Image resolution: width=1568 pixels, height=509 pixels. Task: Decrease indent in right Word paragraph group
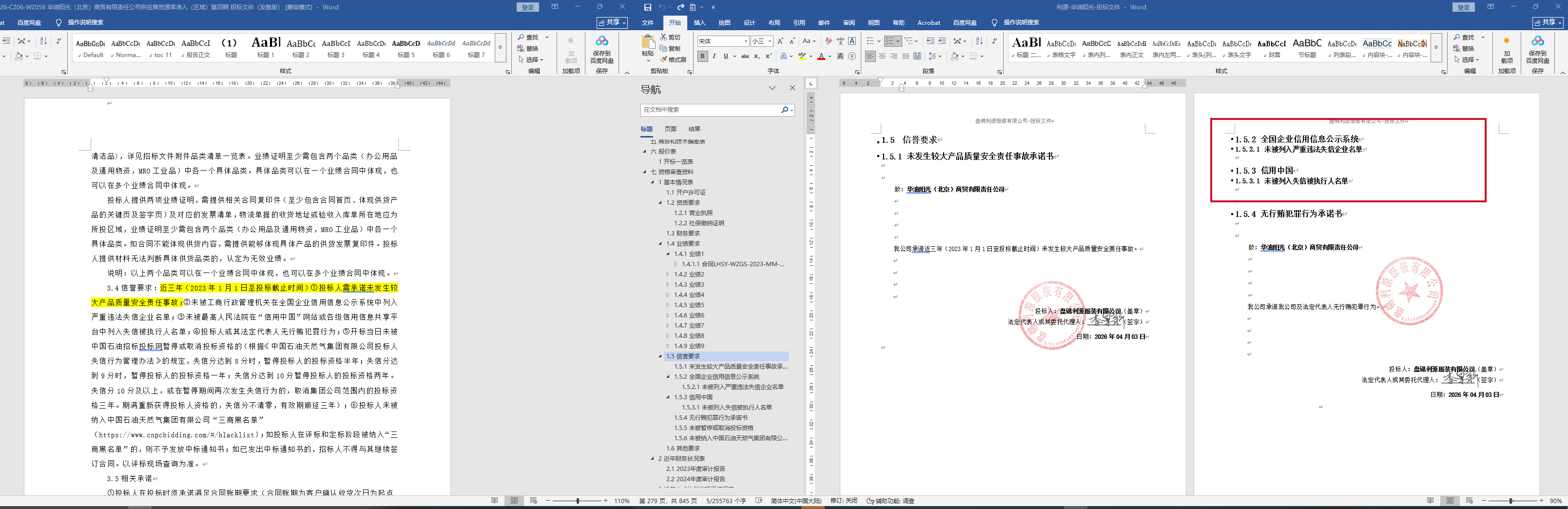[x=930, y=41]
